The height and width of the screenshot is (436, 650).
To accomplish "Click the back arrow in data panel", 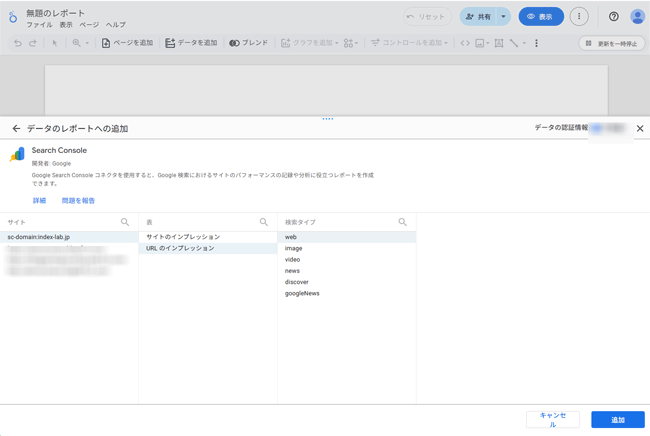I will tap(16, 128).
